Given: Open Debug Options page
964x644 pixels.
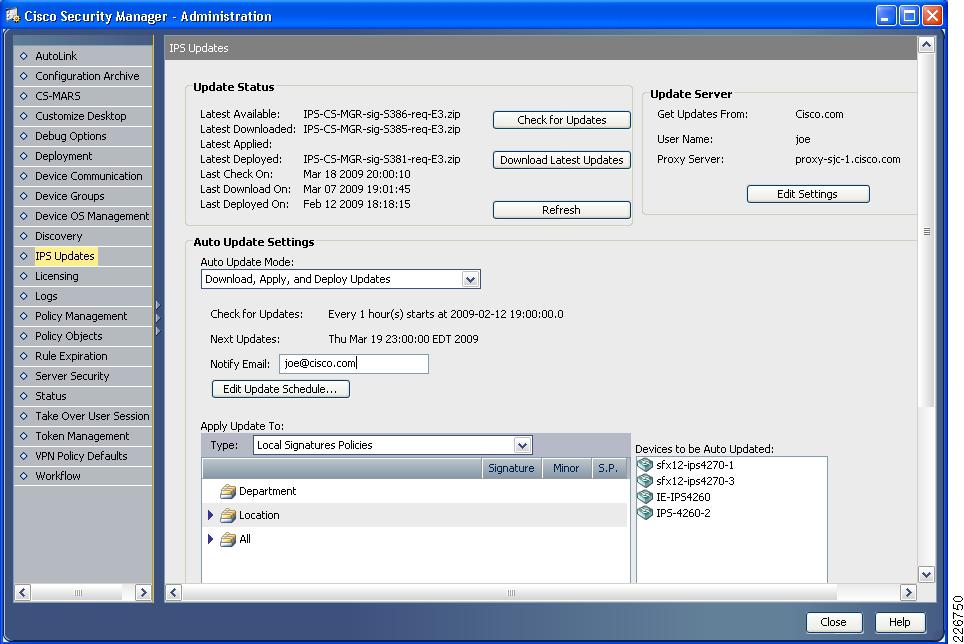Looking at the screenshot, I should [x=71, y=136].
